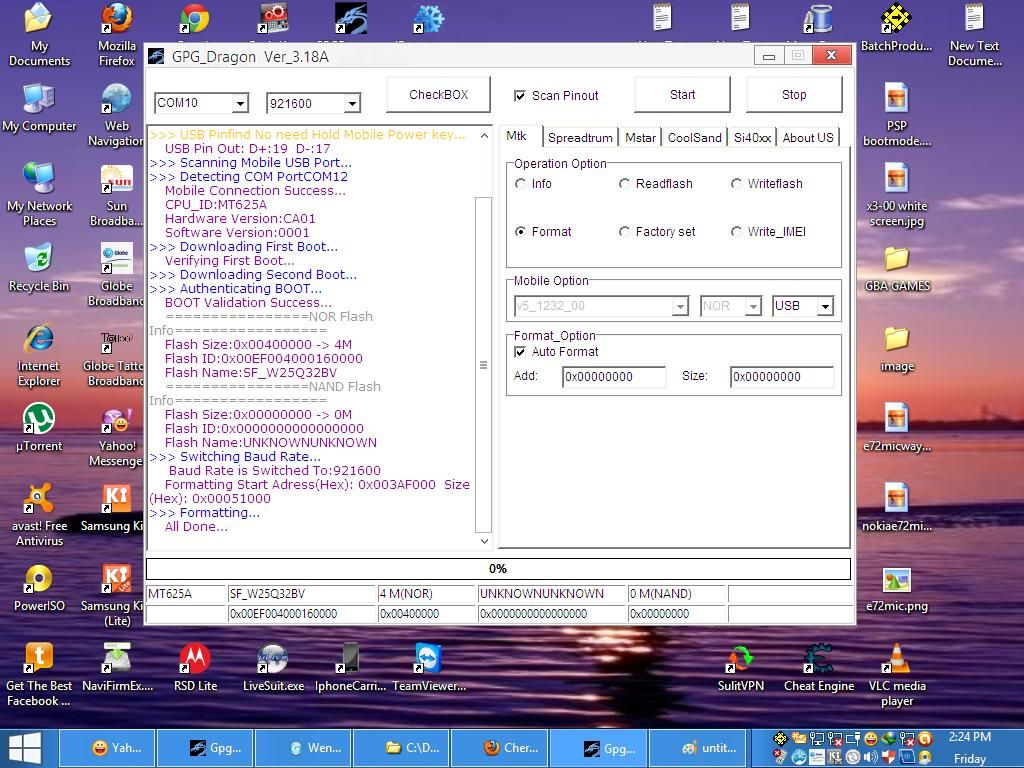
Task: Switch to the Spreadtrum tab
Action: (x=580, y=138)
